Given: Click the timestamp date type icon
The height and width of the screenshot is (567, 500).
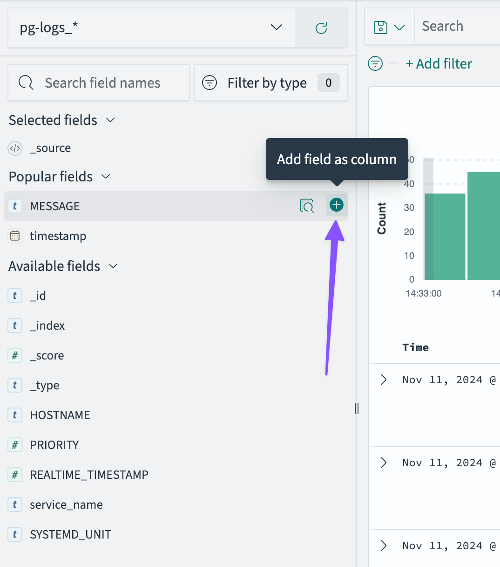Looking at the screenshot, I should tap(15, 236).
